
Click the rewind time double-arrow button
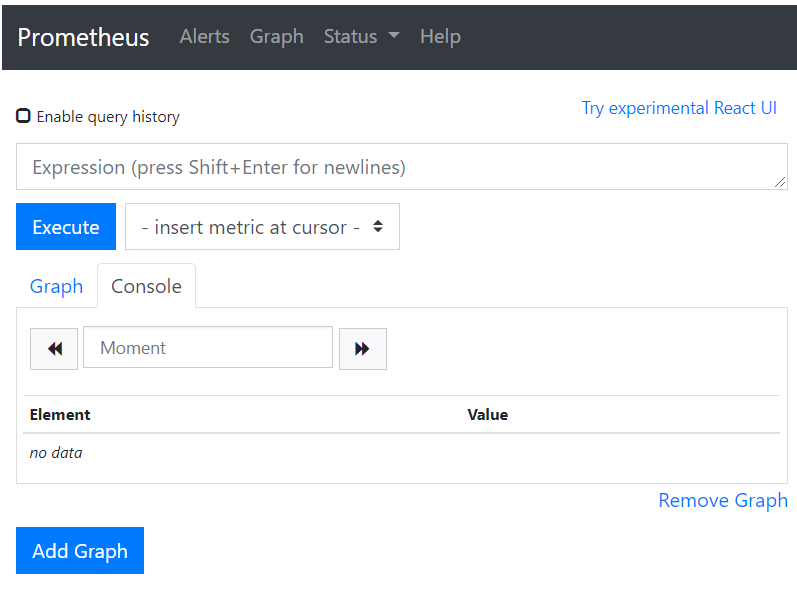[x=54, y=349]
